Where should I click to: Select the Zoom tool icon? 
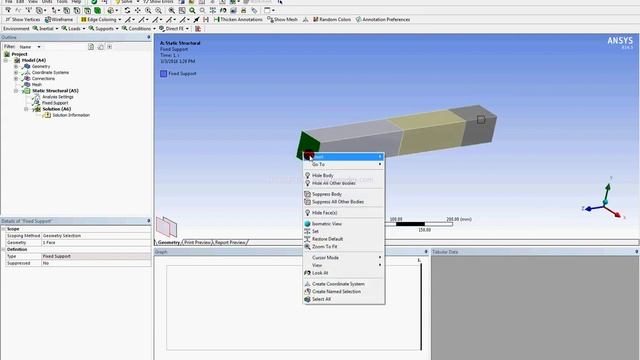point(148,10)
